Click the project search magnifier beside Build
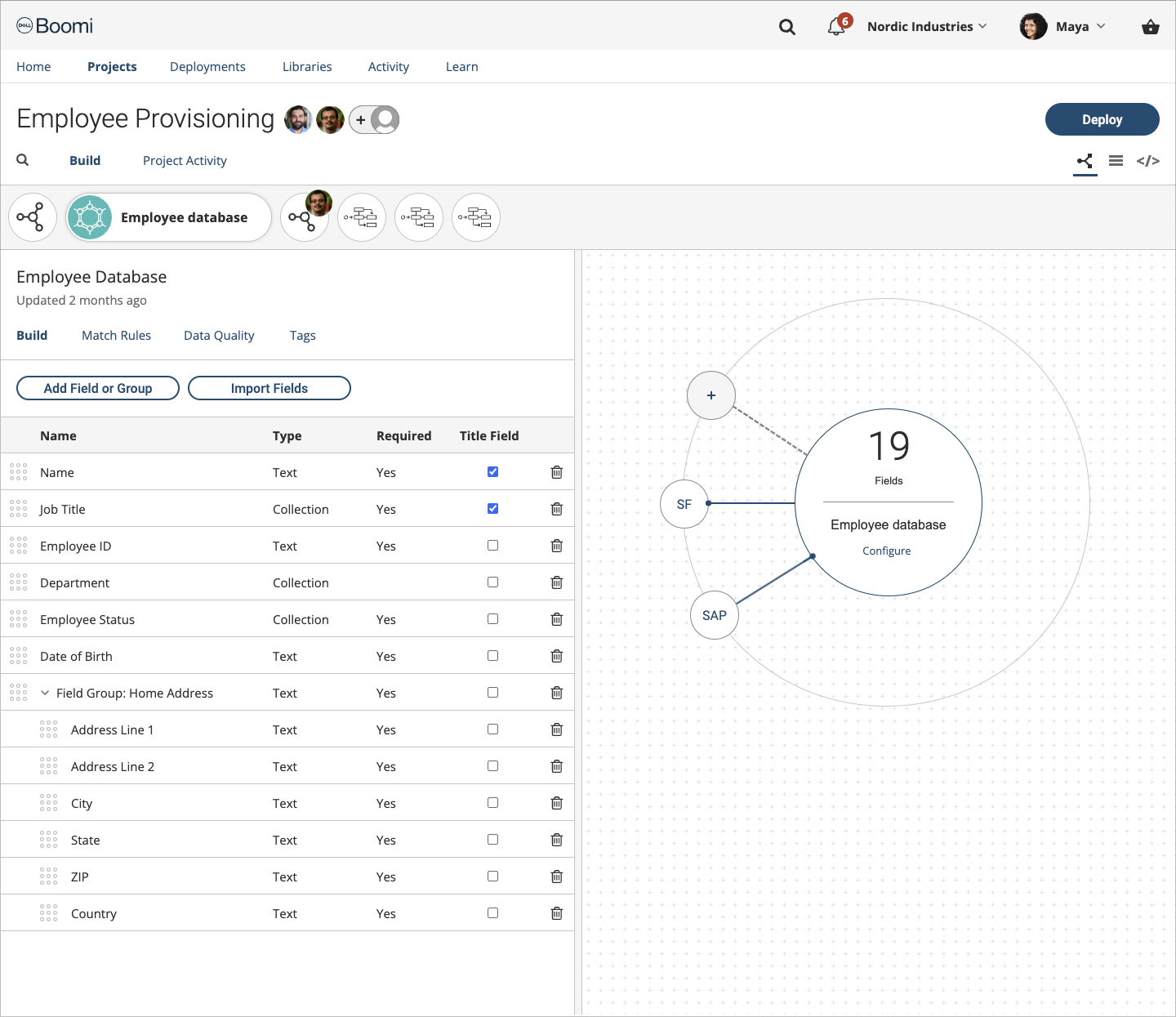Screen dimensions: 1176x1017 23,160
